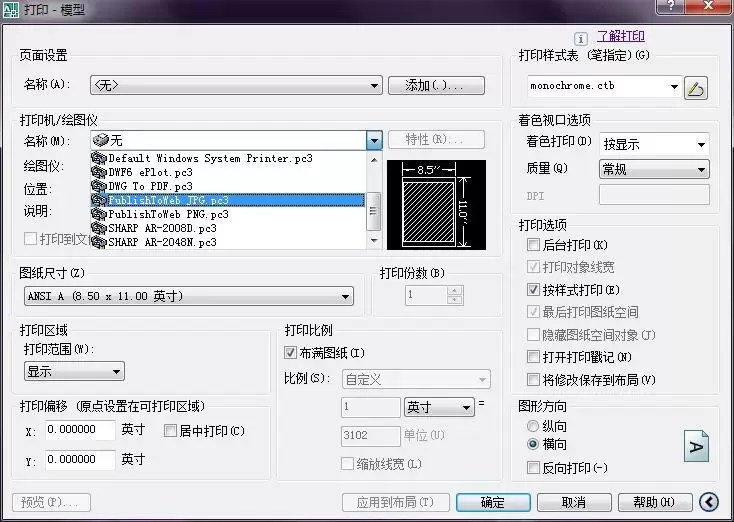Open the 了解打印 help link
The height and width of the screenshot is (522, 734).
pyautogui.click(x=623, y=37)
